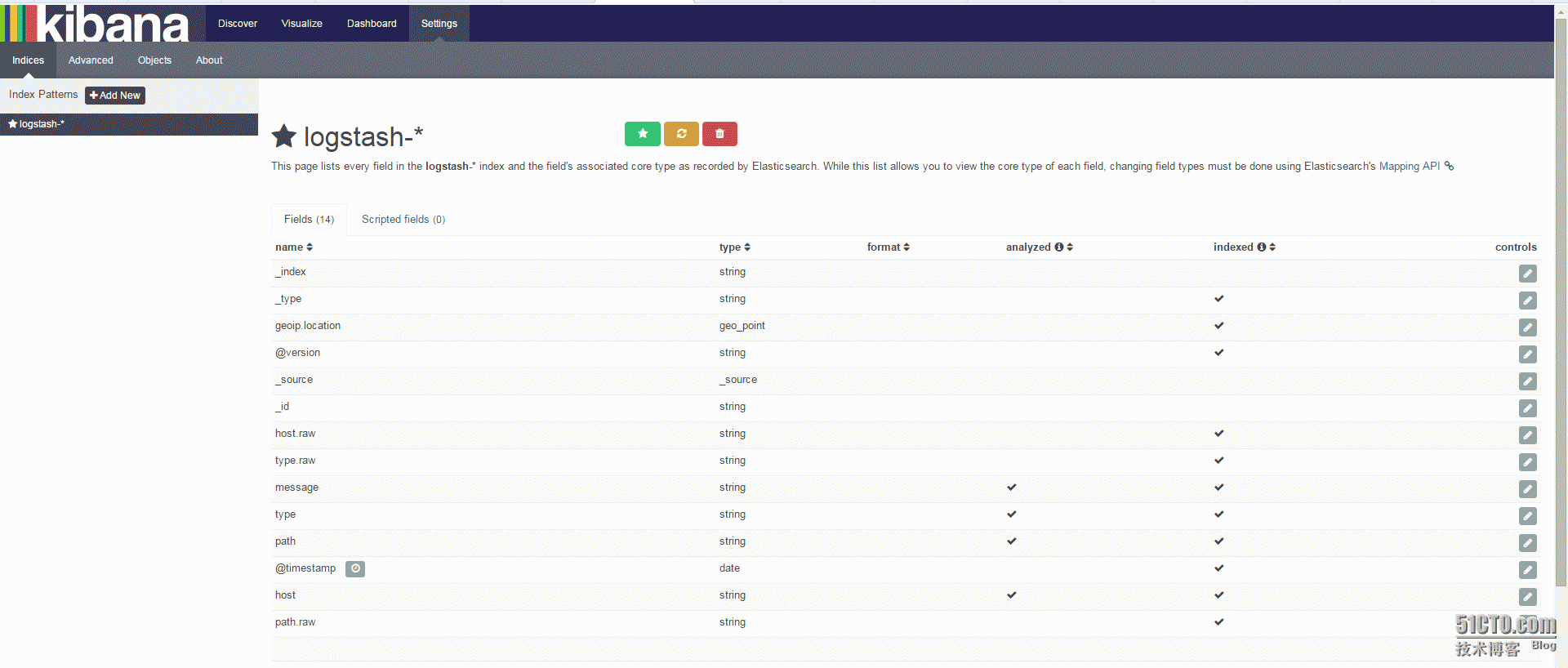Sort fields by format column
This screenshot has width=1568, height=668.
click(x=889, y=247)
